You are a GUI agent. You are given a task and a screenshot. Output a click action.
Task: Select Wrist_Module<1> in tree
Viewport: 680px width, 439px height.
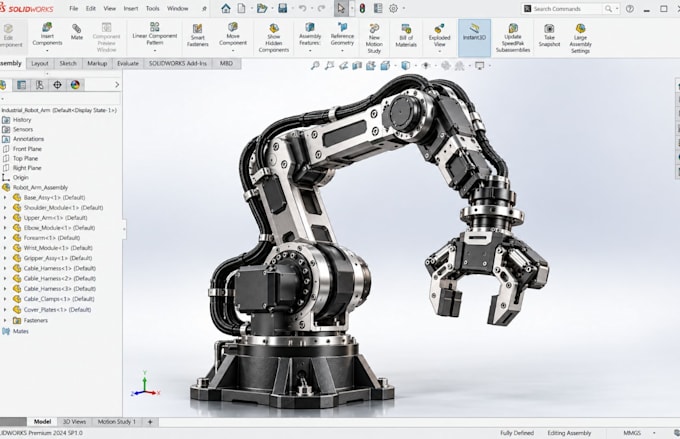pos(58,248)
